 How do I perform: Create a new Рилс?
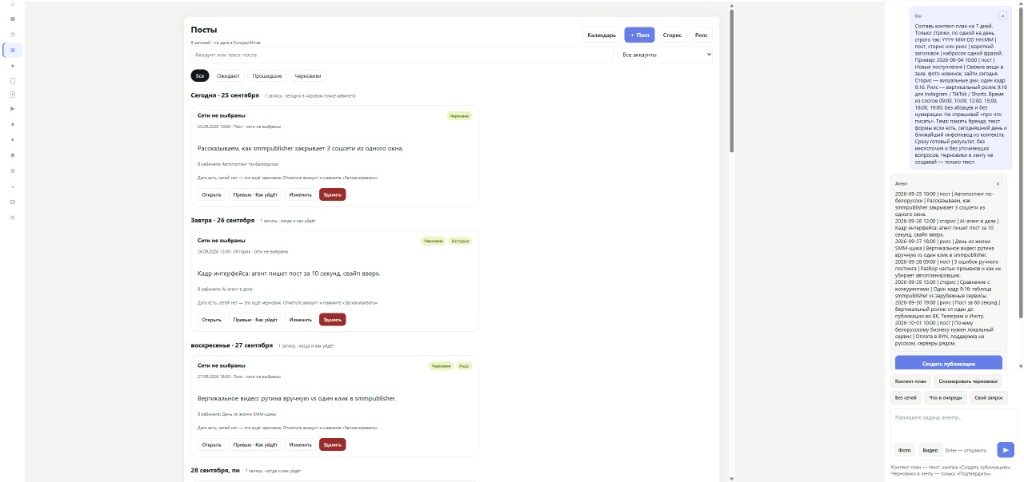click(x=701, y=35)
